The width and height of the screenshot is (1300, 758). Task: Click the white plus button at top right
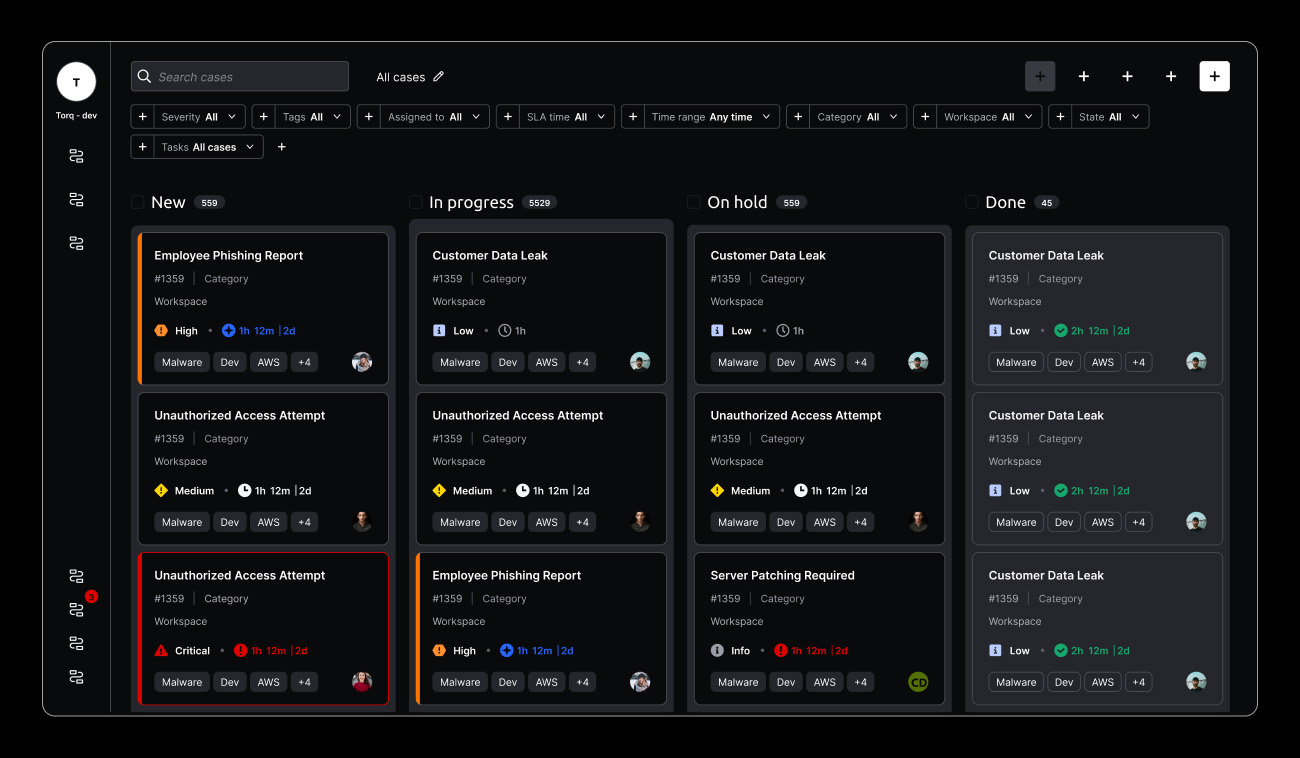1214,77
